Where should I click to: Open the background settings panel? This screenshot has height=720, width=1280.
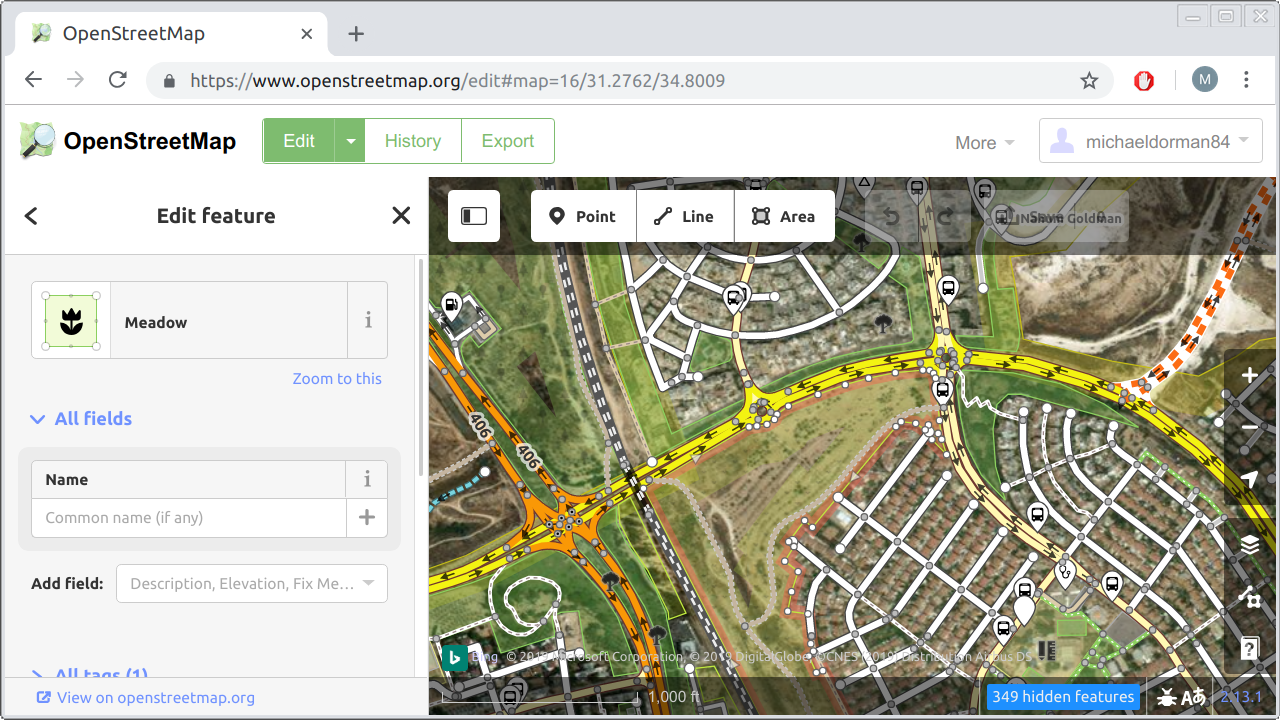point(1248,545)
